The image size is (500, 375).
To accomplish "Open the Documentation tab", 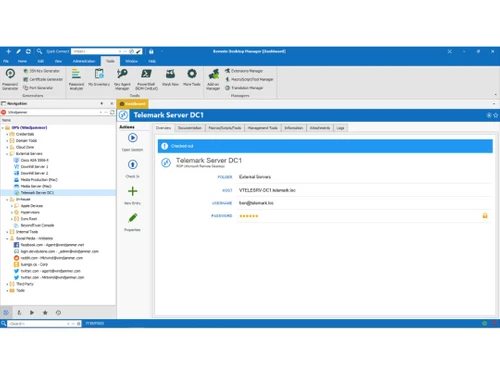I will [x=190, y=128].
